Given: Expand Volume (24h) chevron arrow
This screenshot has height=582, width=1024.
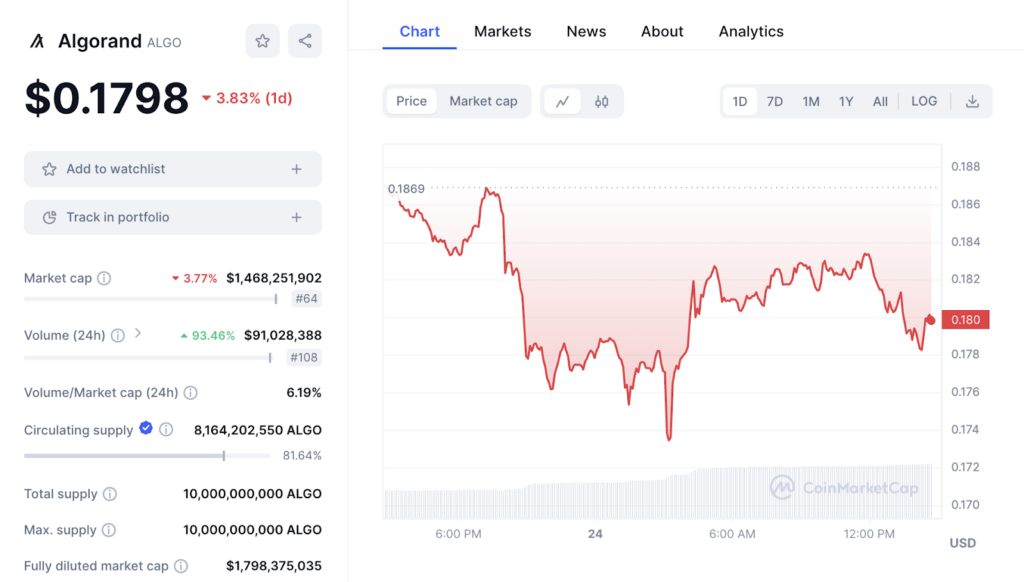Looking at the screenshot, I should (138, 334).
